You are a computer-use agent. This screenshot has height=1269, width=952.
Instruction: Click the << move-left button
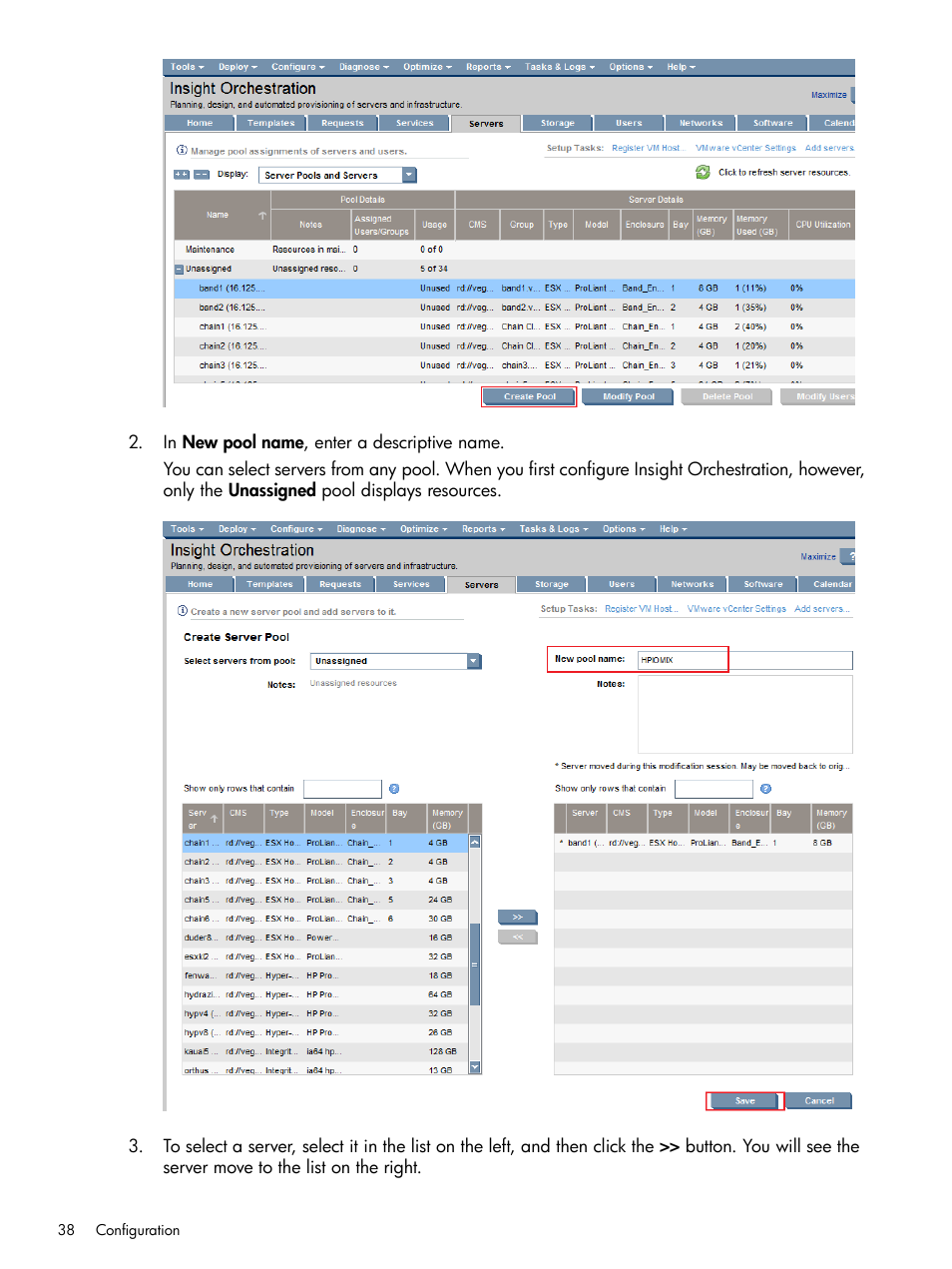tap(517, 937)
